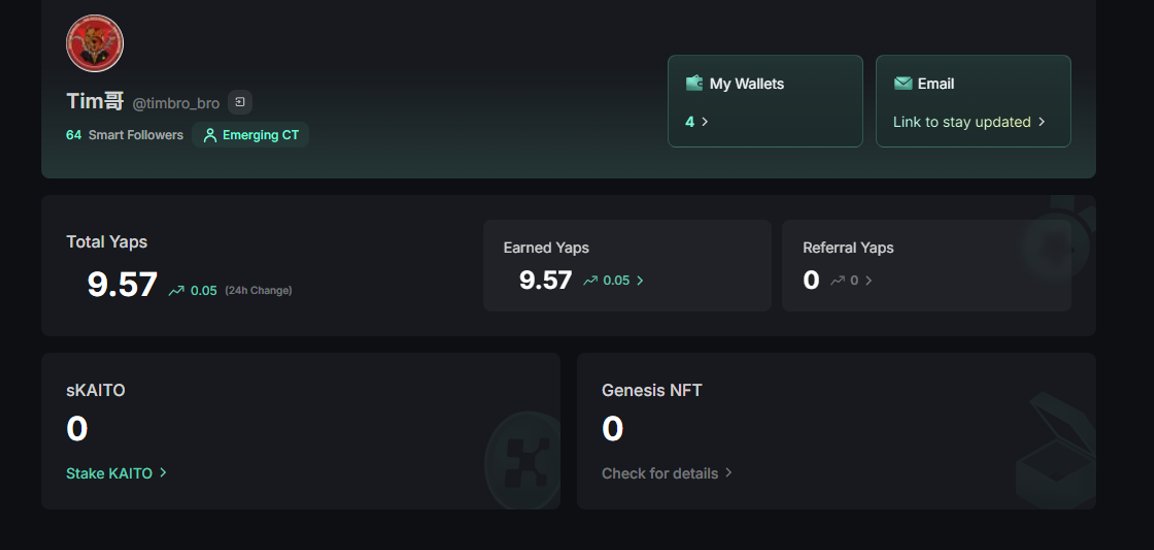Click the trend arrow icon in Referral Yaps
The image size is (1154, 550).
(838, 281)
